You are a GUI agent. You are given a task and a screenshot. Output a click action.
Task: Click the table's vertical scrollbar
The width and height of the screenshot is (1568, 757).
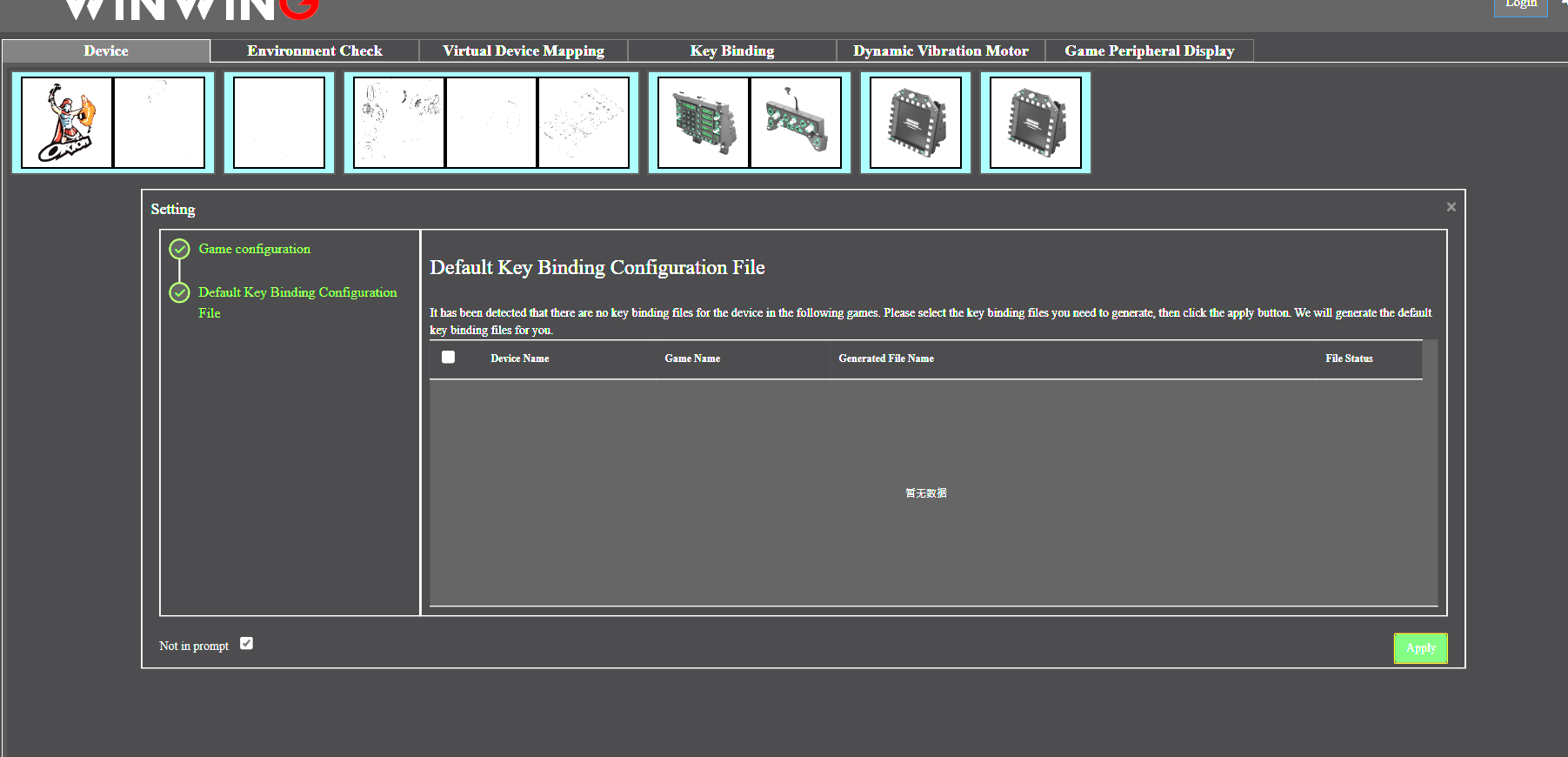[1430, 472]
